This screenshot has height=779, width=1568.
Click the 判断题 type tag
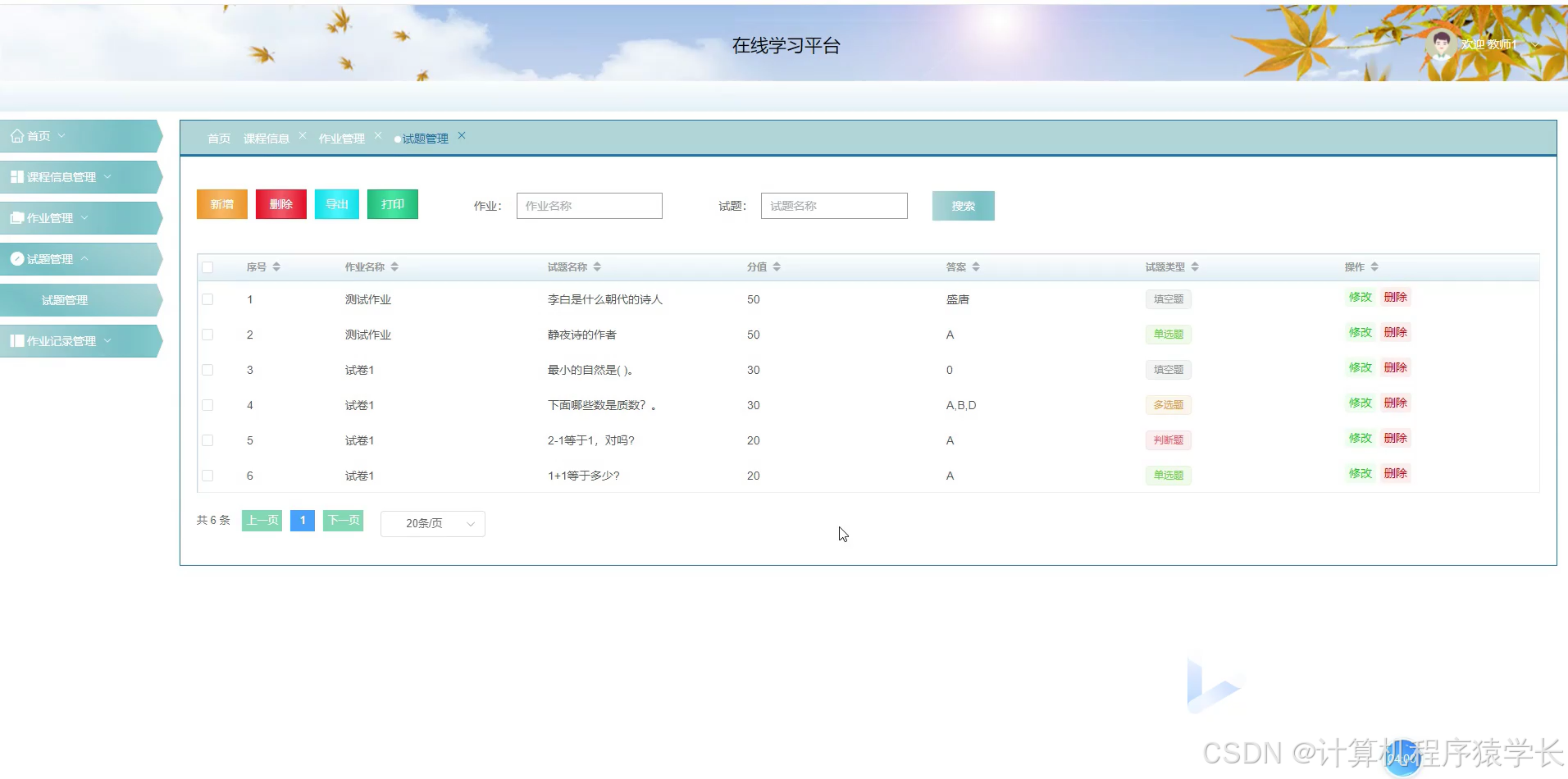[x=1169, y=440]
